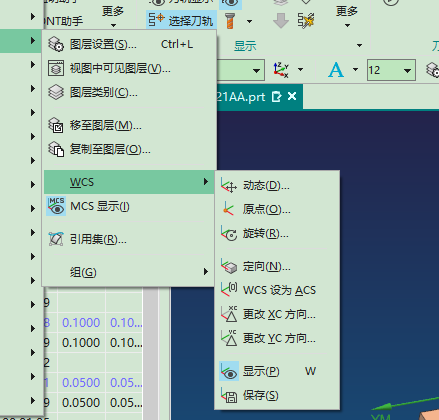Click the WCS axes toolbar icon
Screen dimensions: 439x420
point(281,70)
